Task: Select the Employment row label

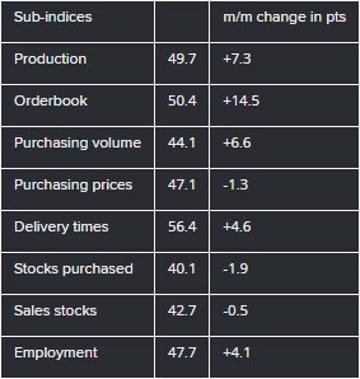Action: 56,353
